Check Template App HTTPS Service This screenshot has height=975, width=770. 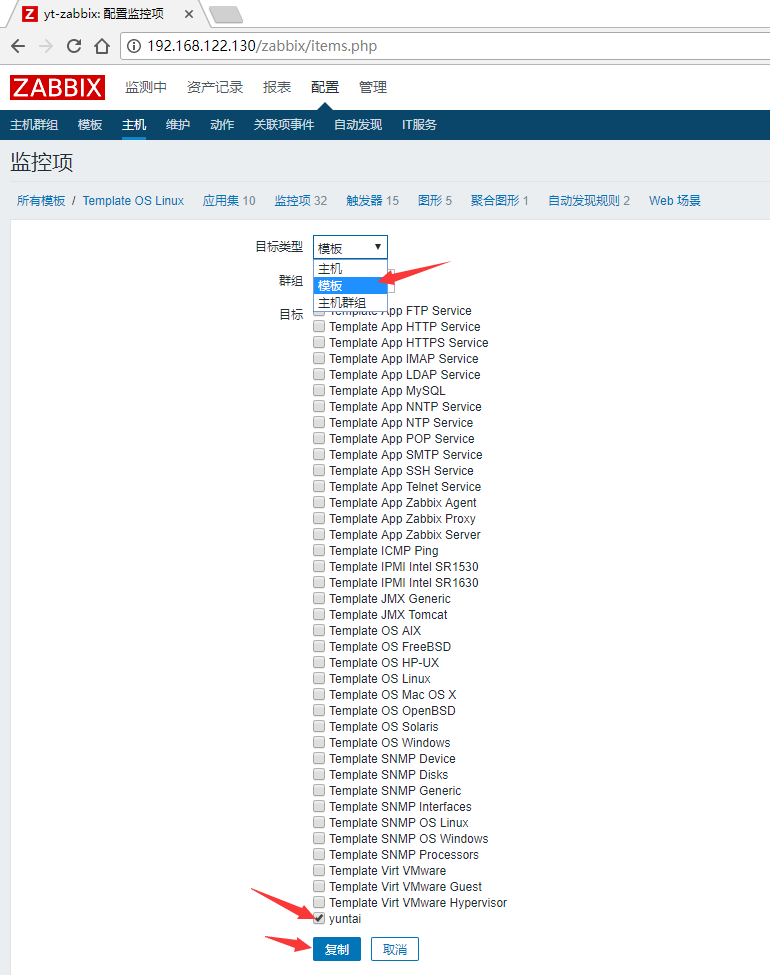(x=319, y=342)
